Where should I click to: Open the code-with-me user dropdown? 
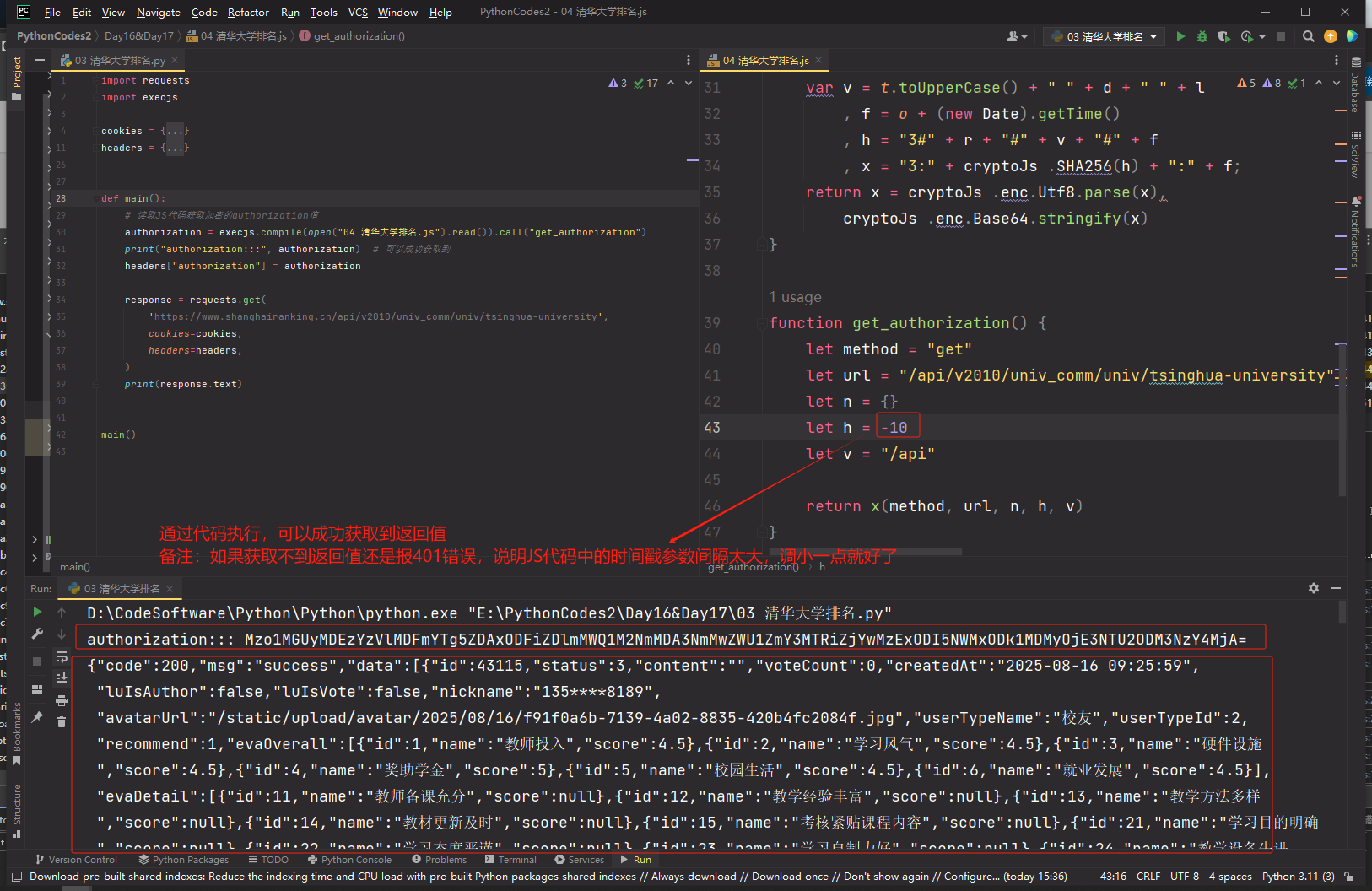pos(1017,36)
